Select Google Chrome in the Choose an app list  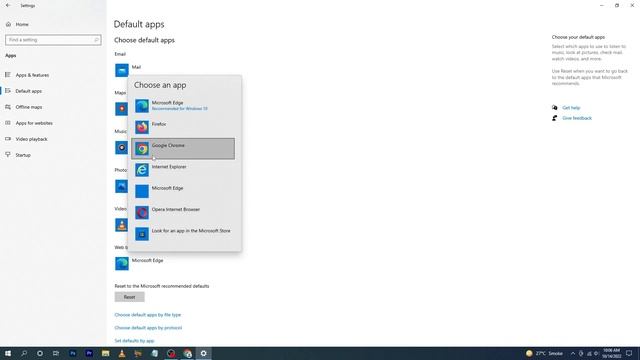click(183, 149)
